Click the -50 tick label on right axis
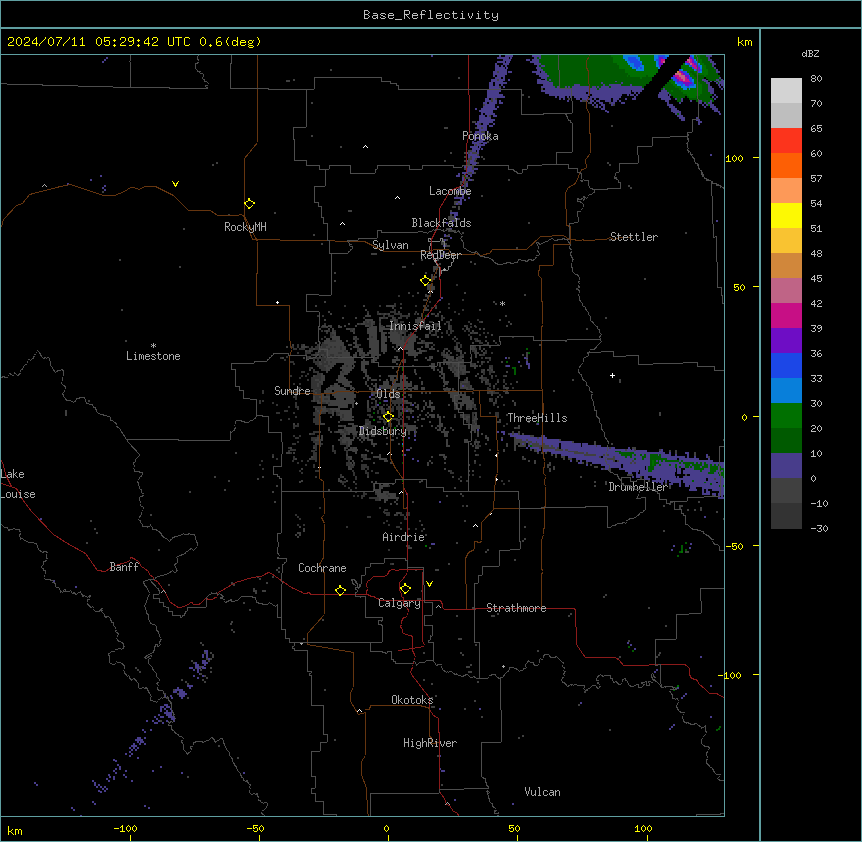Screen dimensions: 862x842 tap(734, 546)
